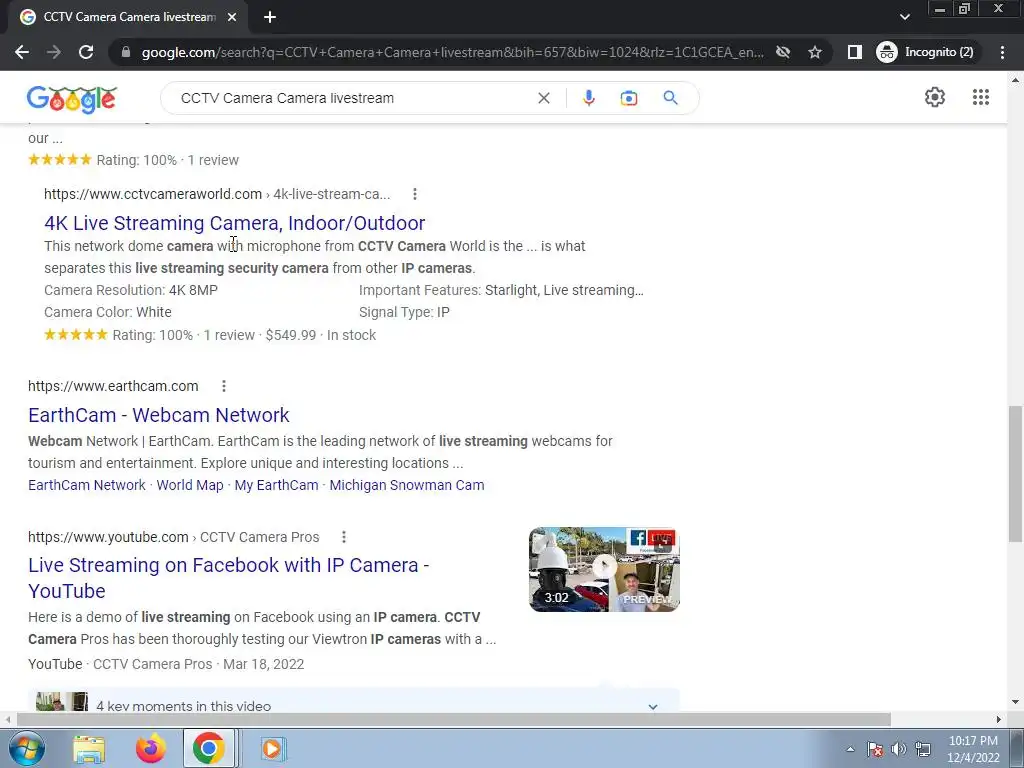Open options for the earthcam.com result
The image size is (1024, 768).
click(x=223, y=386)
